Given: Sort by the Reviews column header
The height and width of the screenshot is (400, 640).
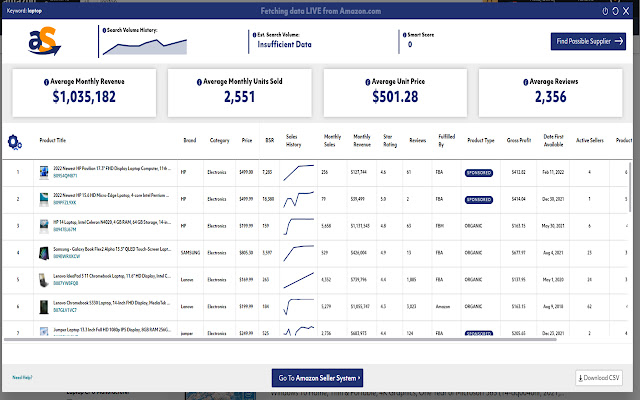Looking at the screenshot, I should [x=418, y=140].
